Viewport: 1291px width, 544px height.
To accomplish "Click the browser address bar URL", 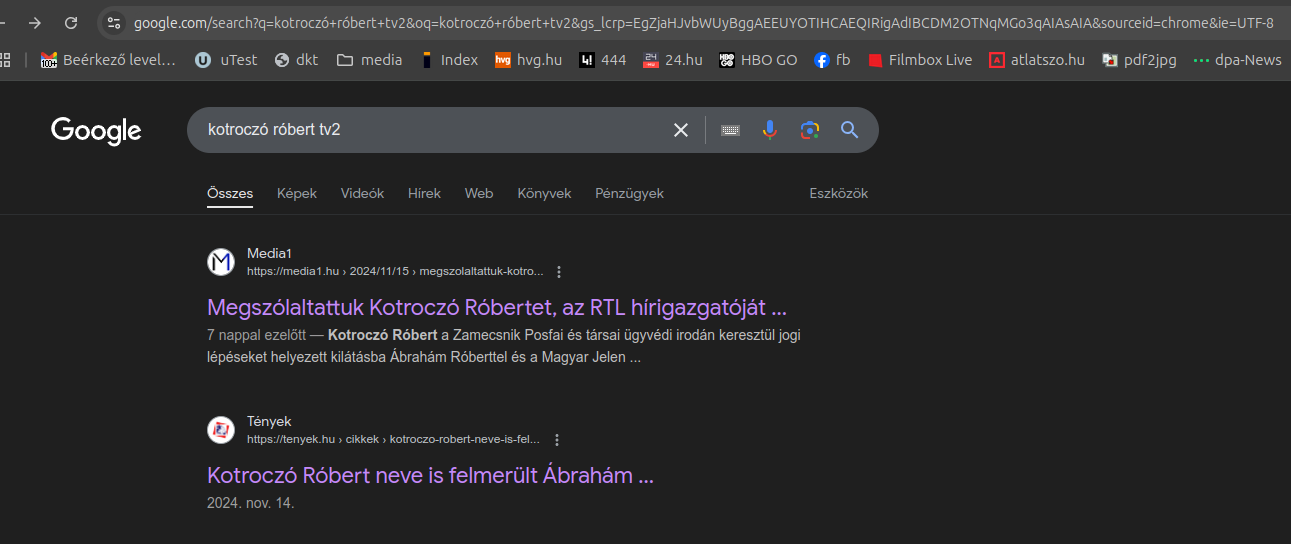I will coord(704,22).
